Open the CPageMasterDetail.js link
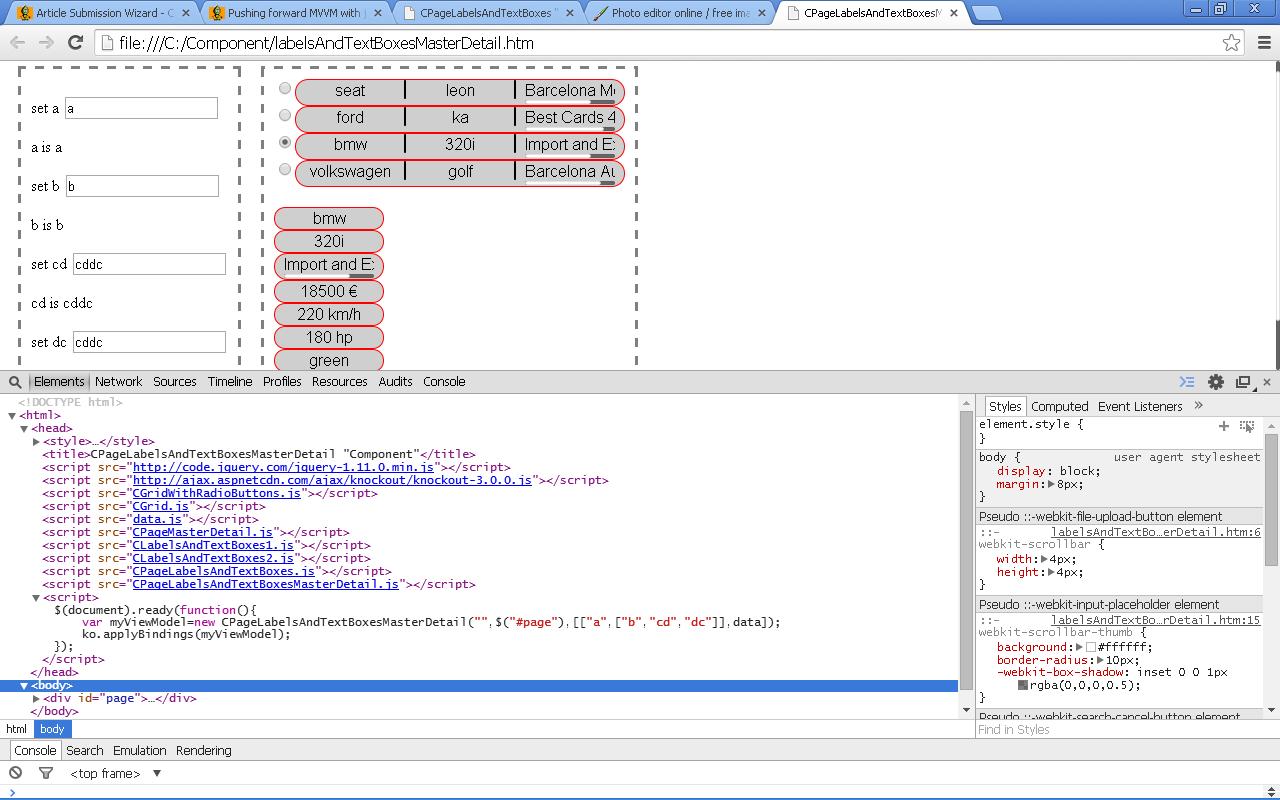The image size is (1280, 800). (202, 532)
